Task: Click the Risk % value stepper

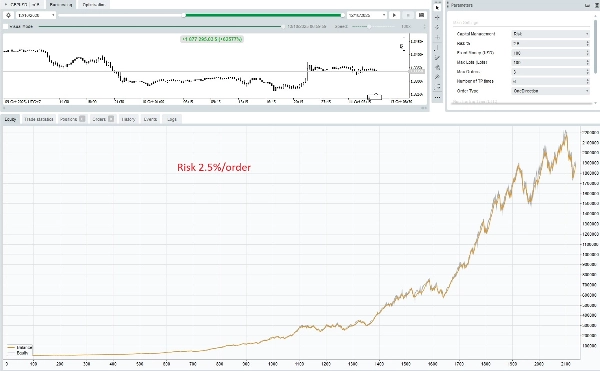Action: coord(587,43)
